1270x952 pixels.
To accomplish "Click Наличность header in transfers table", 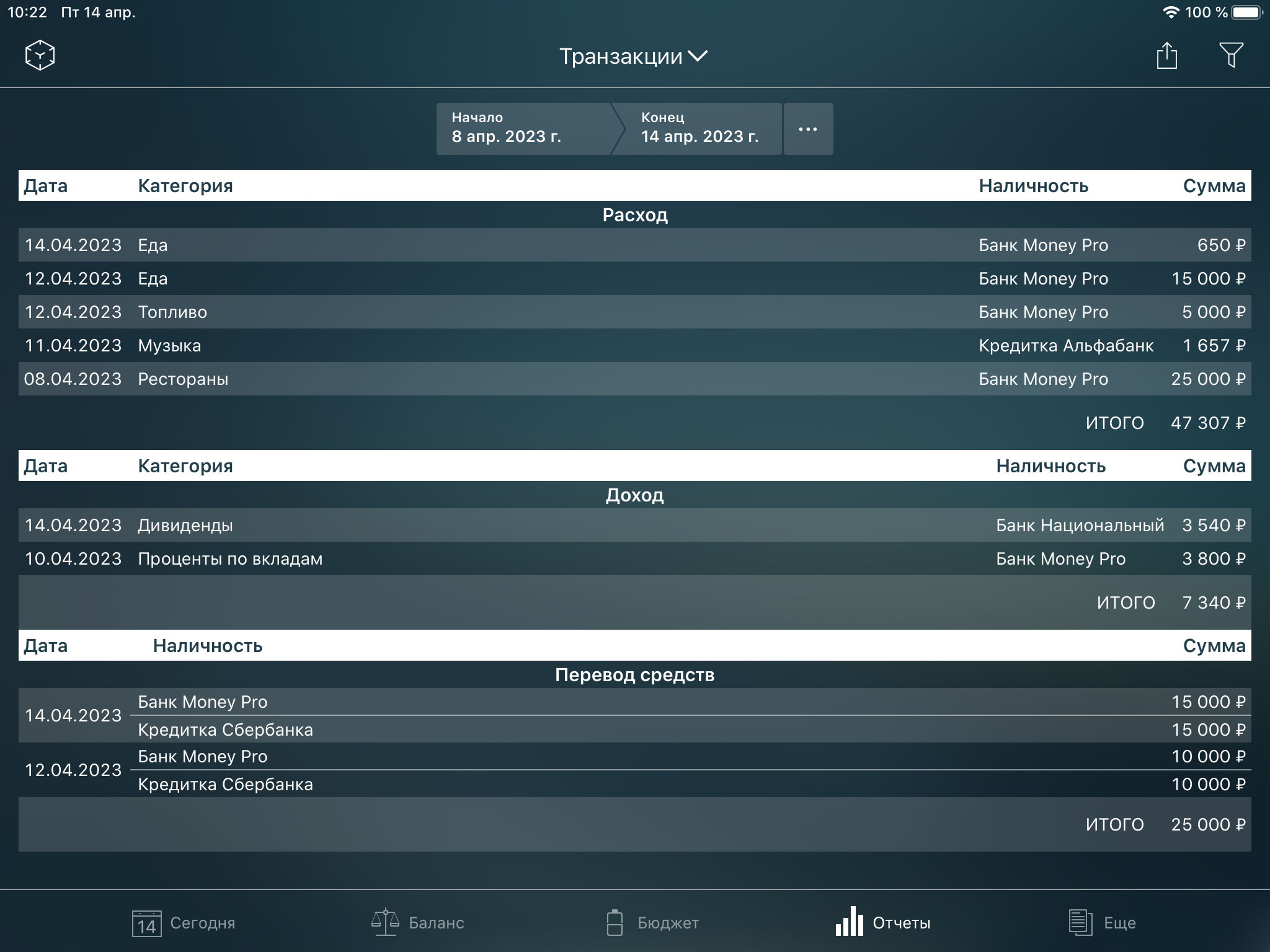I will coord(208,645).
